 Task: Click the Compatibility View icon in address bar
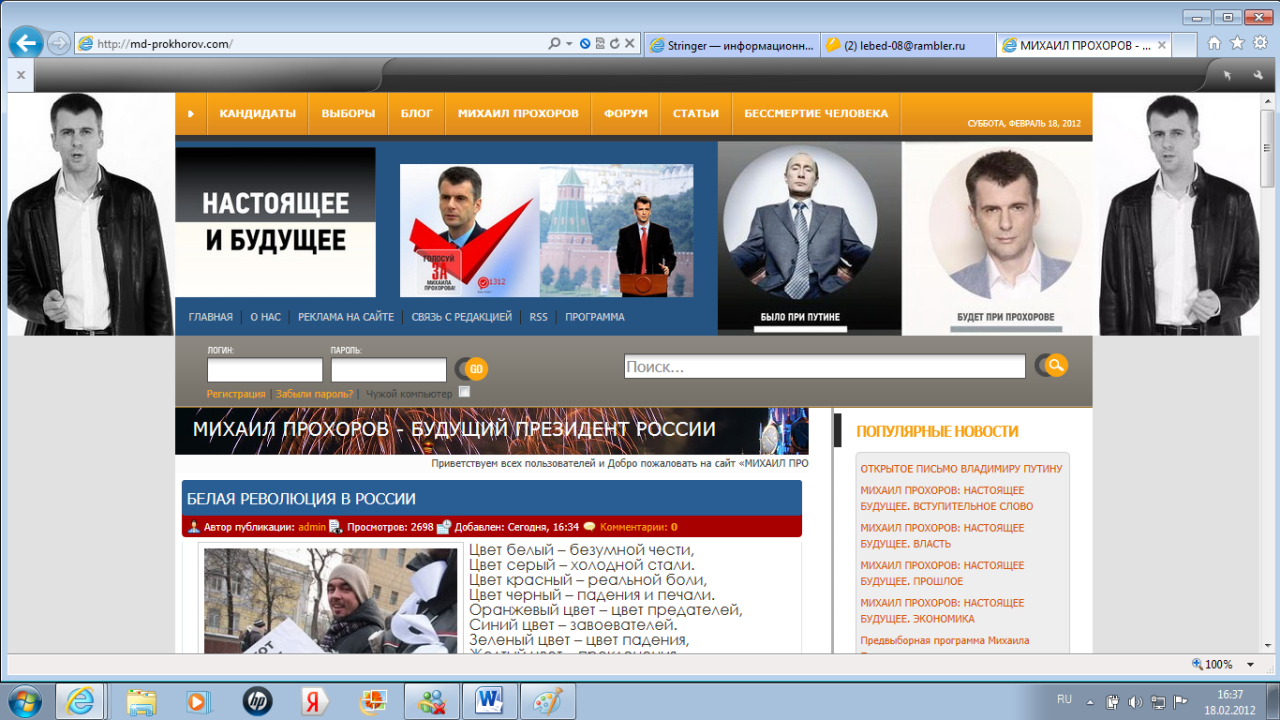click(x=599, y=44)
